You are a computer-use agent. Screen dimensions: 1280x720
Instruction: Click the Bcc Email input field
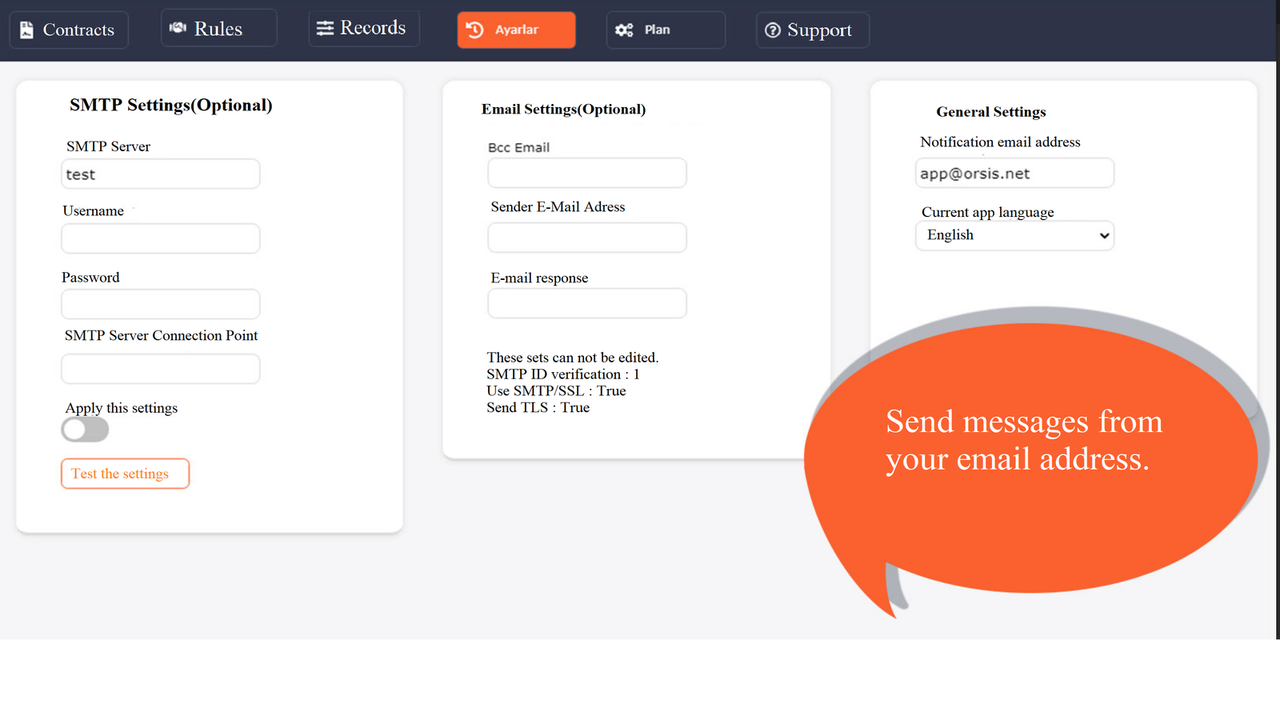tap(586, 172)
